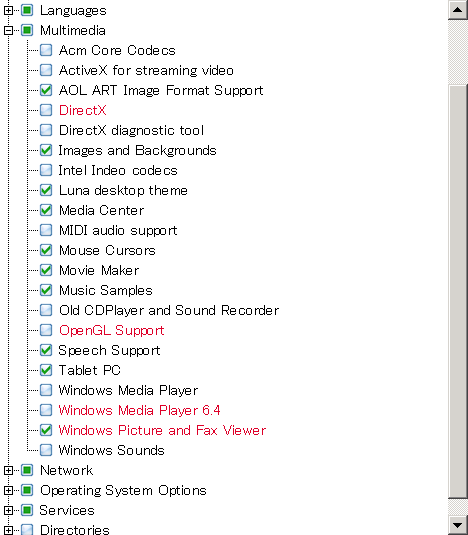Uncheck the Music Samples checkbox

(46, 290)
